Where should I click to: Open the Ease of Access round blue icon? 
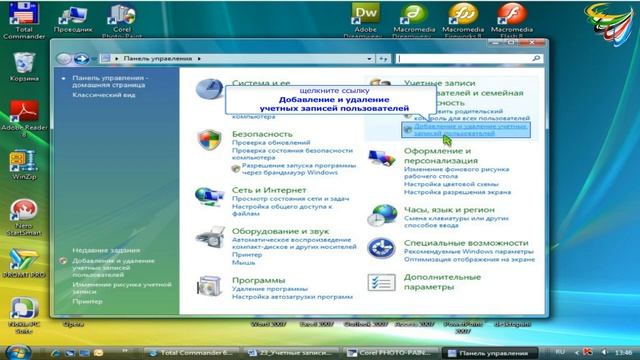coord(381,248)
